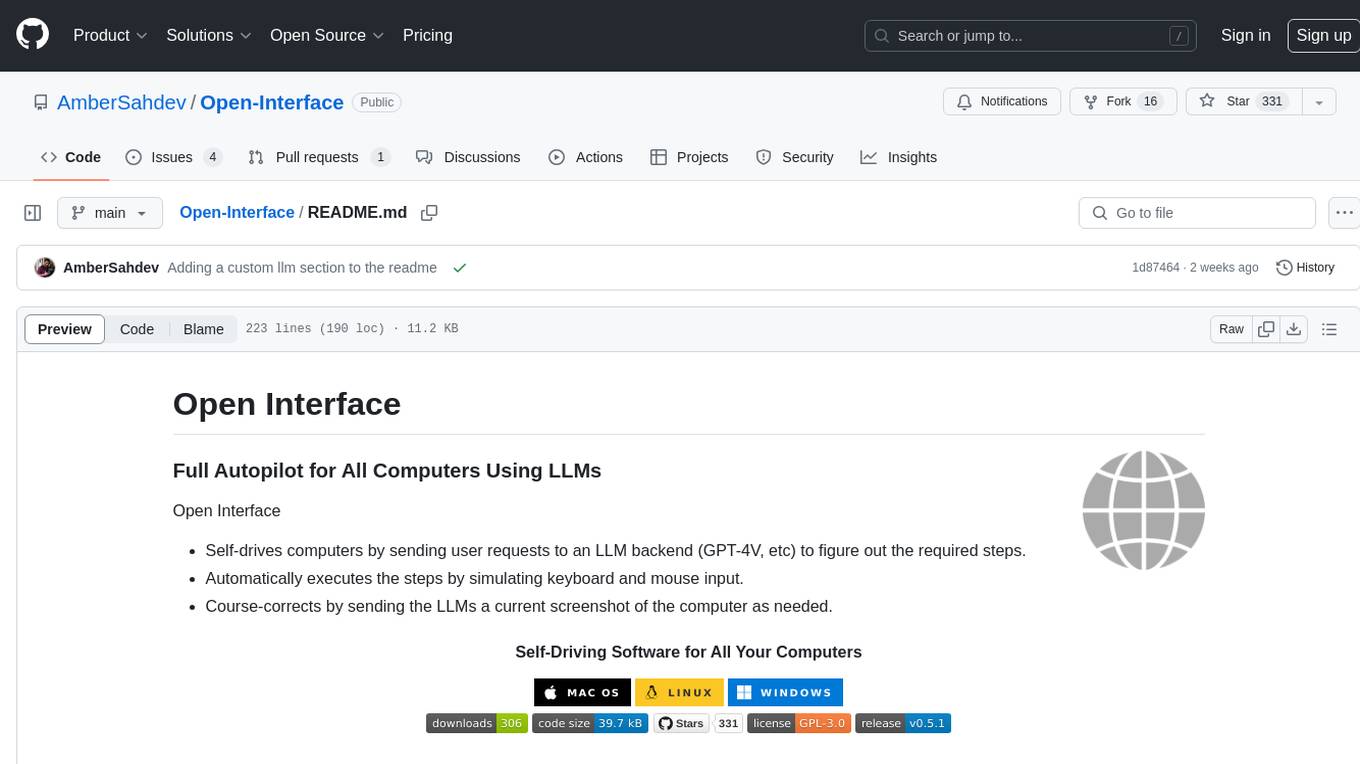
Task: Open the more file actions menu
Action: click(x=1344, y=213)
